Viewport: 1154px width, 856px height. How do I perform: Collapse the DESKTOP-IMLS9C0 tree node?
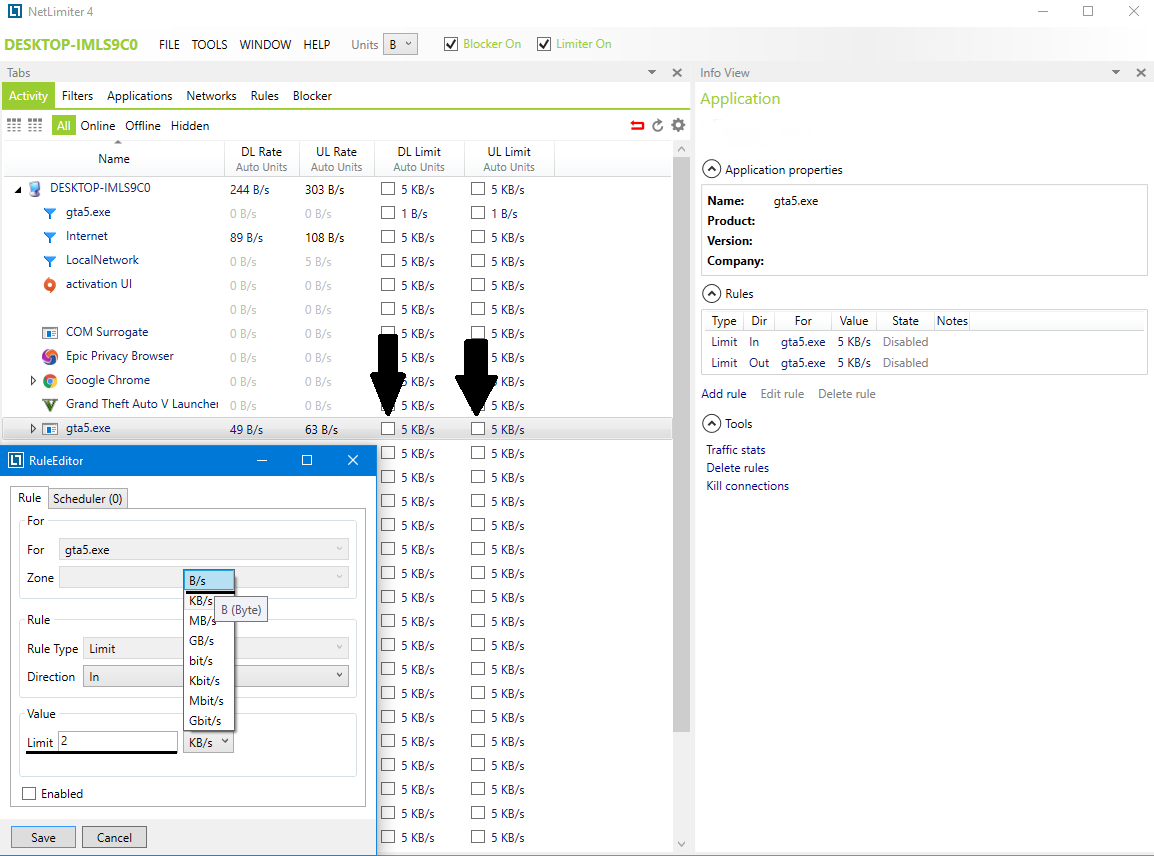click(18, 190)
